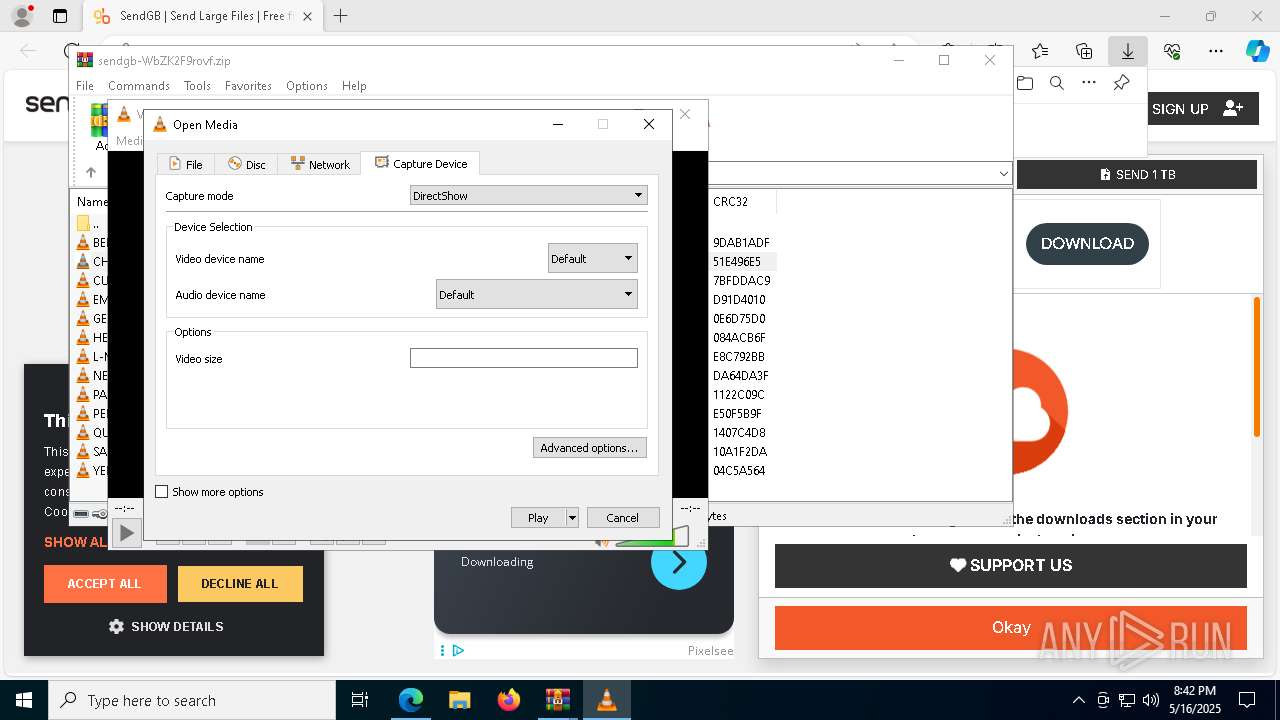Enable Show more options checkbox
Image resolution: width=1280 pixels, height=720 pixels.
tap(162, 491)
